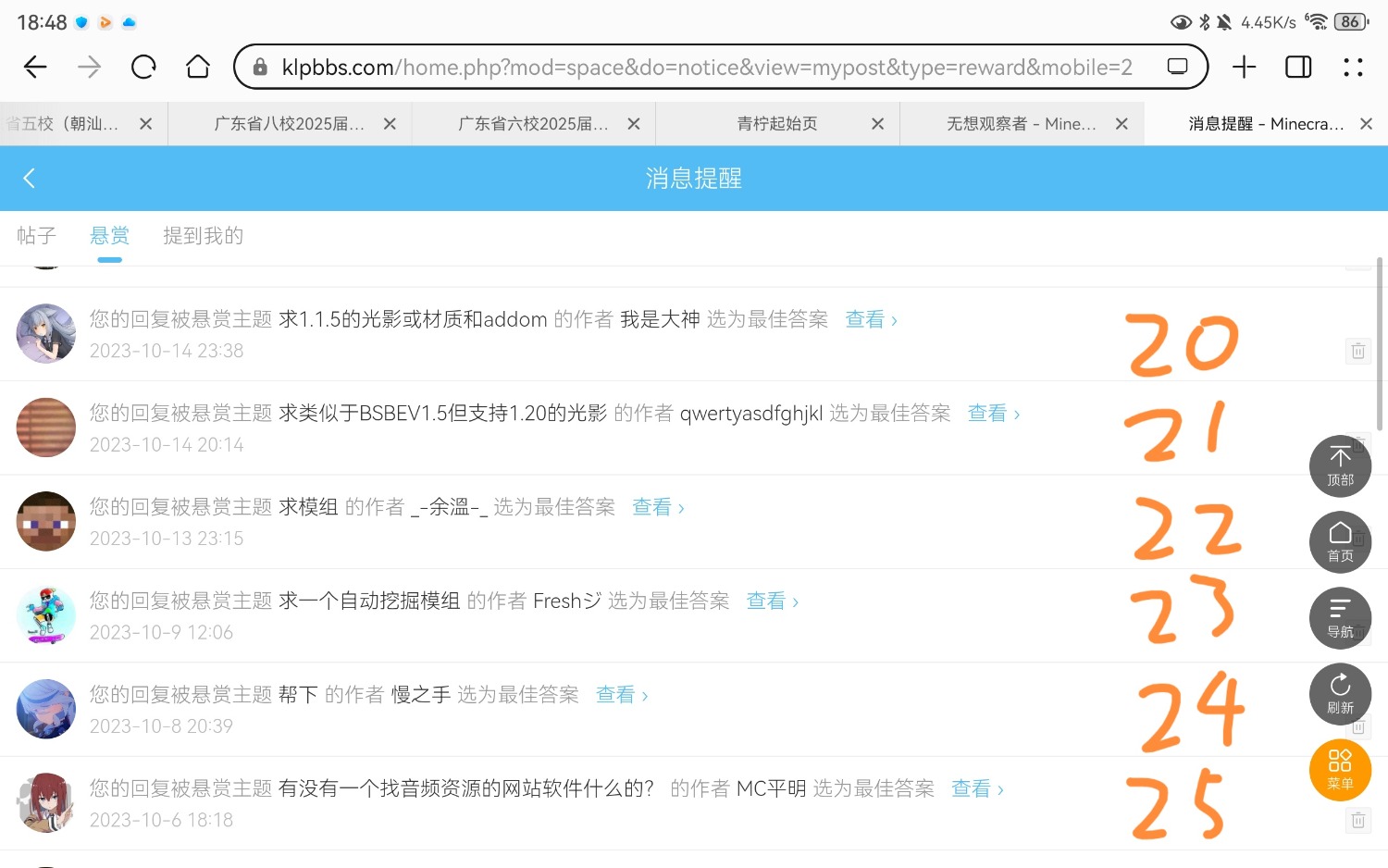Click the klpbbs.com address bar URL
This screenshot has width=1388, height=868.
click(707, 67)
